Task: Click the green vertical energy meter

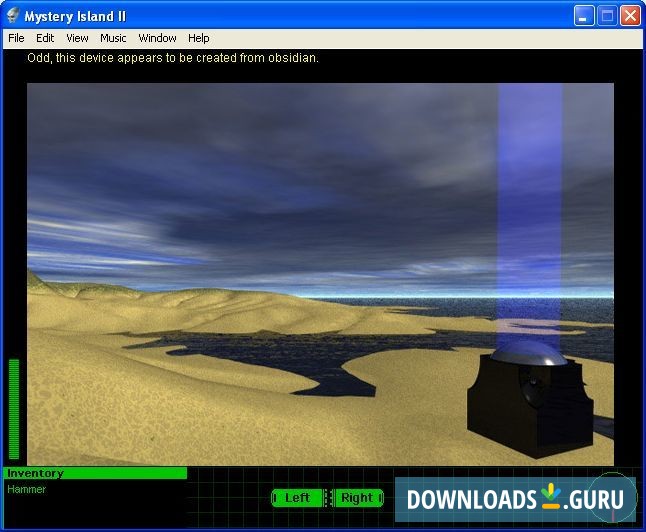Action: pyautogui.click(x=14, y=409)
